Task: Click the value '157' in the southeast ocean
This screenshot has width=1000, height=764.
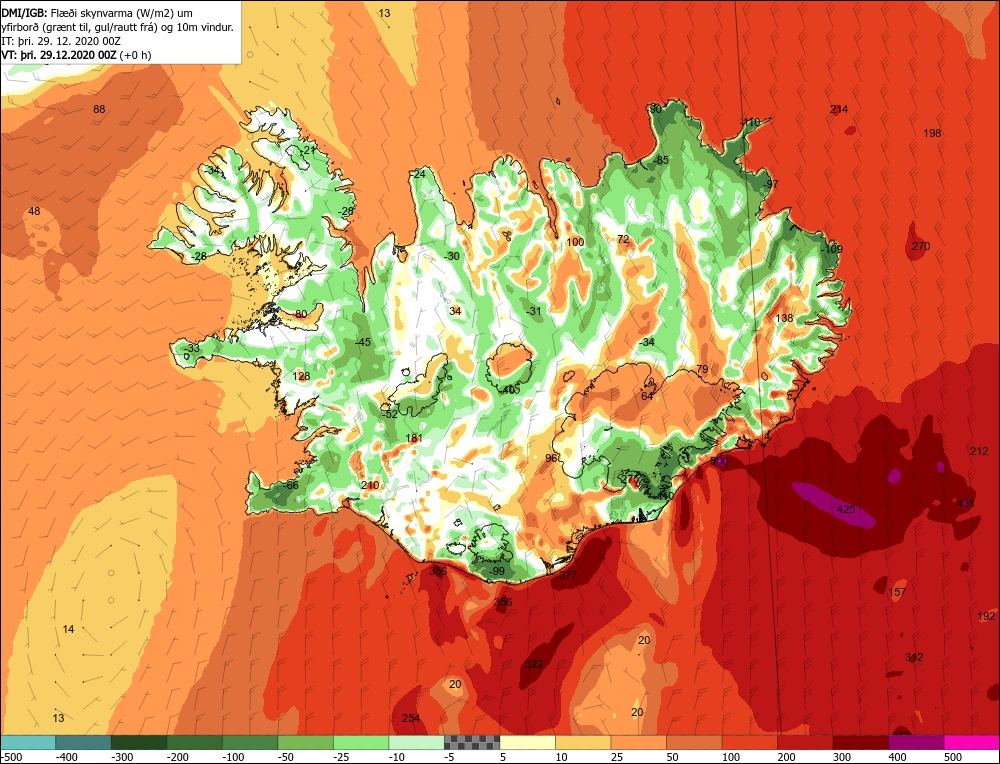Action: tap(897, 592)
